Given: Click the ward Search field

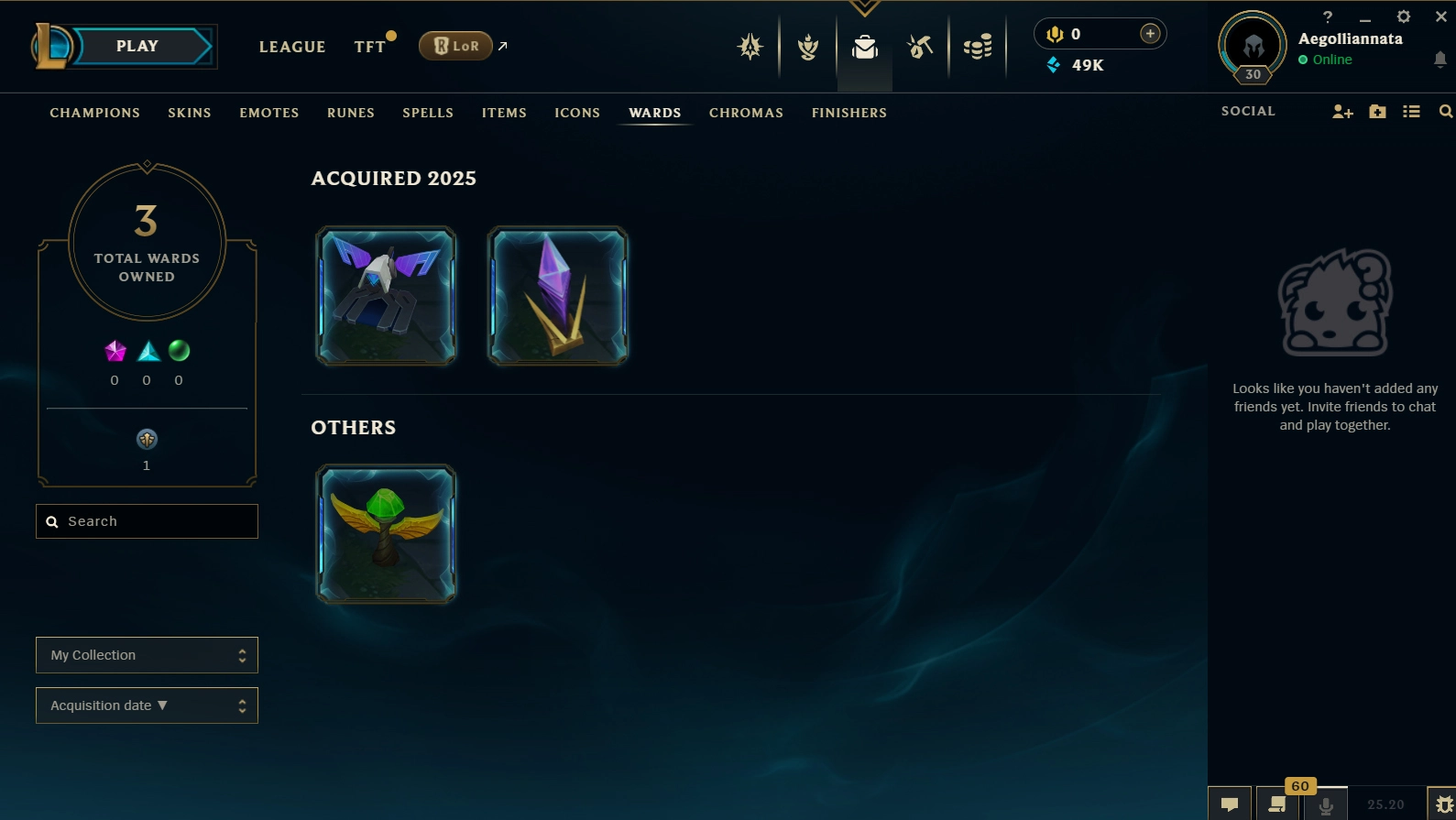Looking at the screenshot, I should tap(147, 521).
